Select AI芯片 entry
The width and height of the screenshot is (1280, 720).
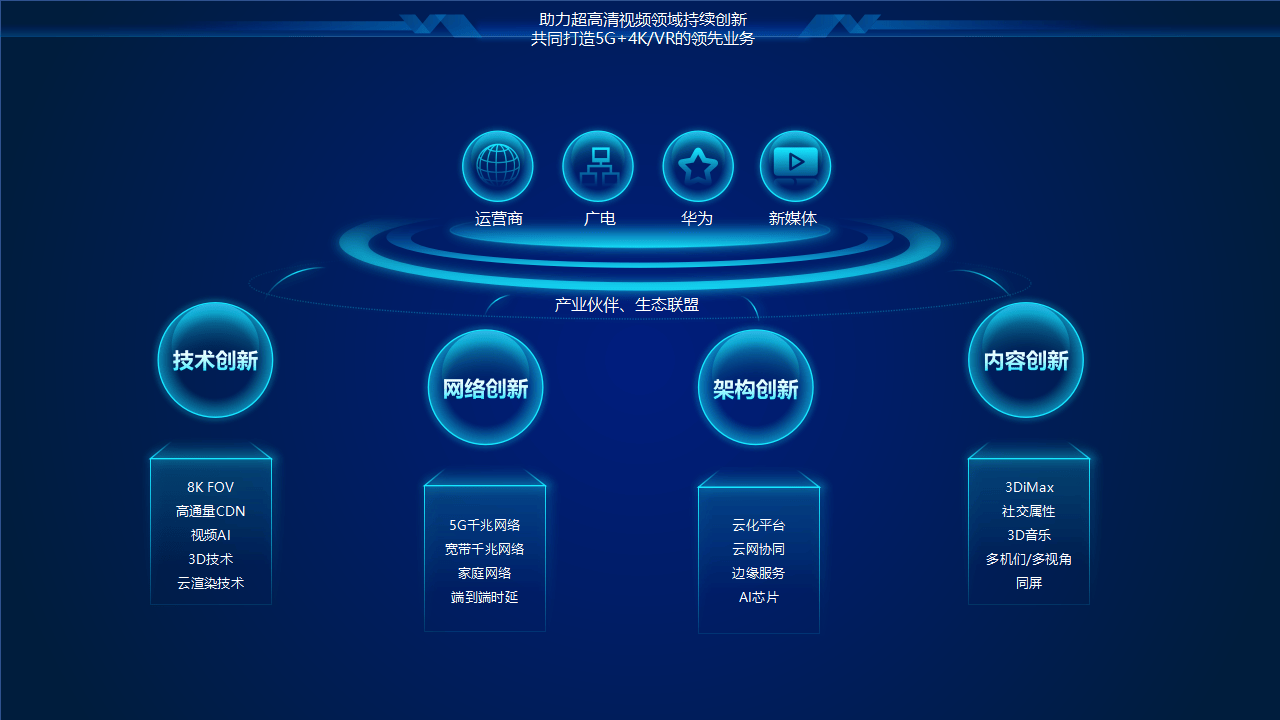point(759,597)
